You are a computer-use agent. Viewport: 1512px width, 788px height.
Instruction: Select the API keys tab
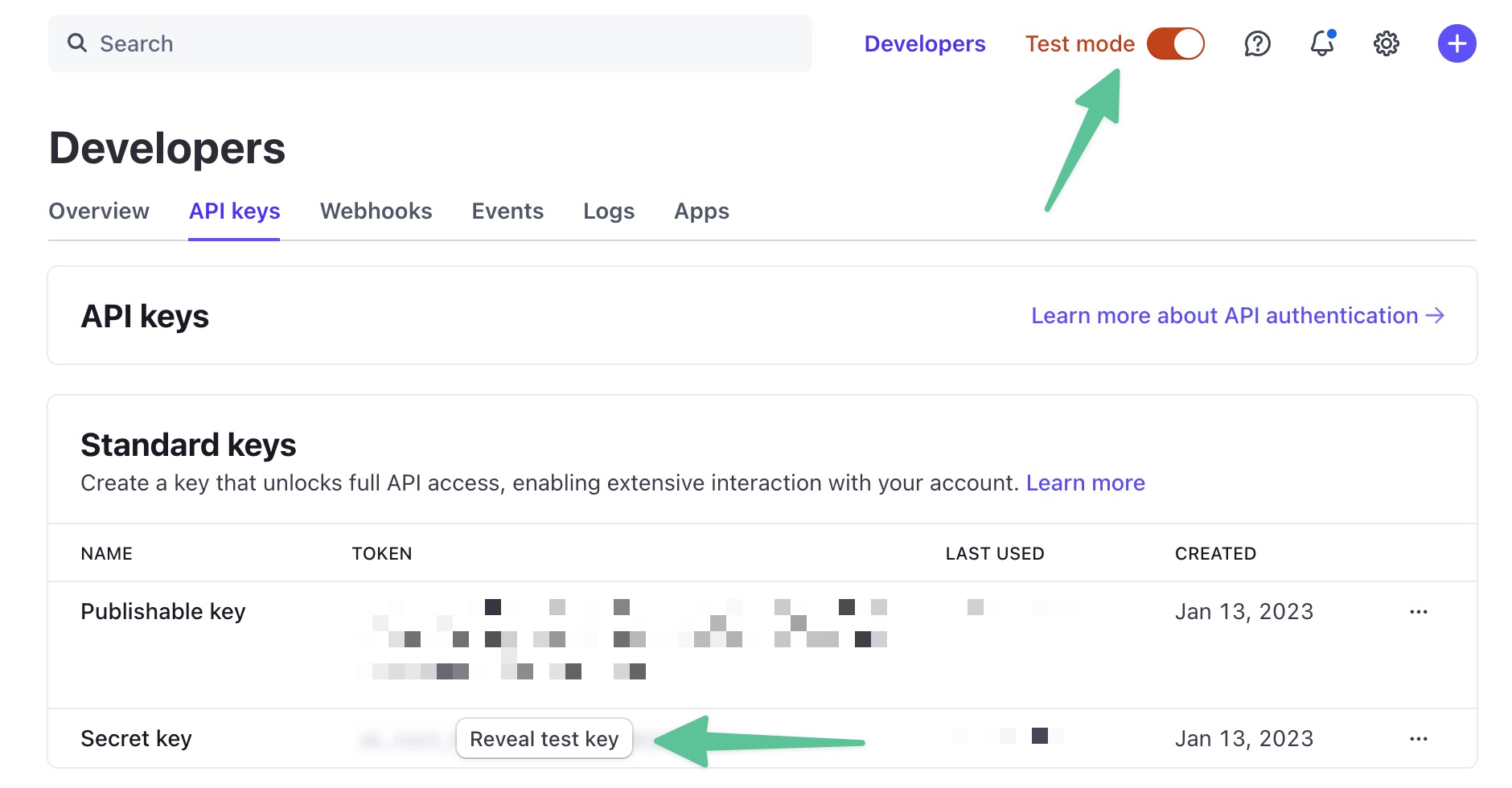pos(234,211)
